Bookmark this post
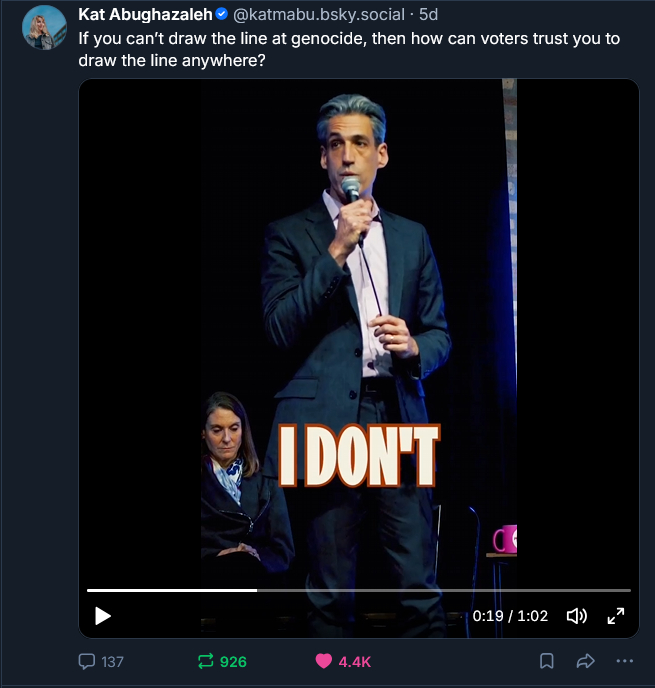The width and height of the screenshot is (655, 688). (547, 661)
